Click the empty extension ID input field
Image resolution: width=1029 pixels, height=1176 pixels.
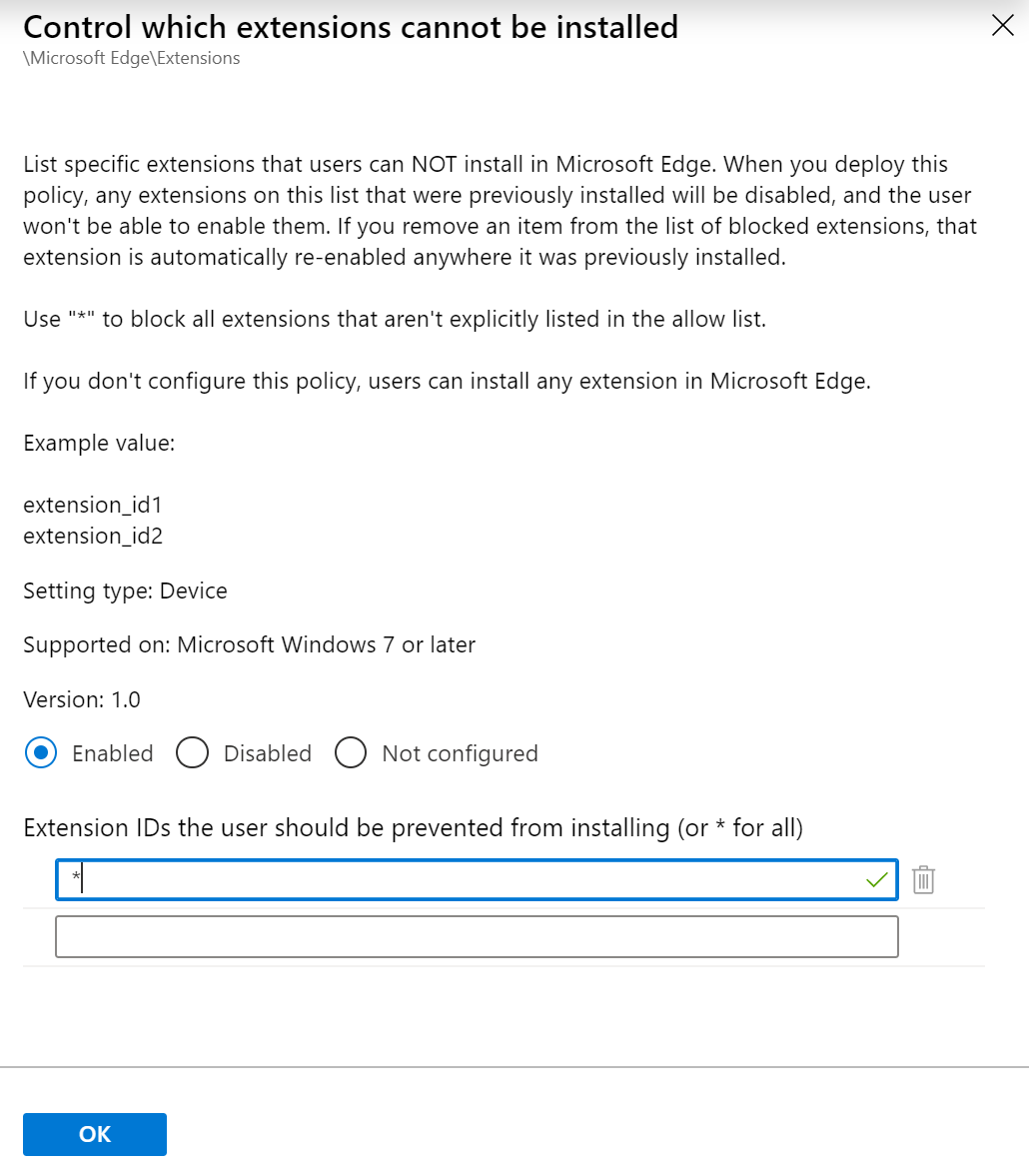click(477, 936)
